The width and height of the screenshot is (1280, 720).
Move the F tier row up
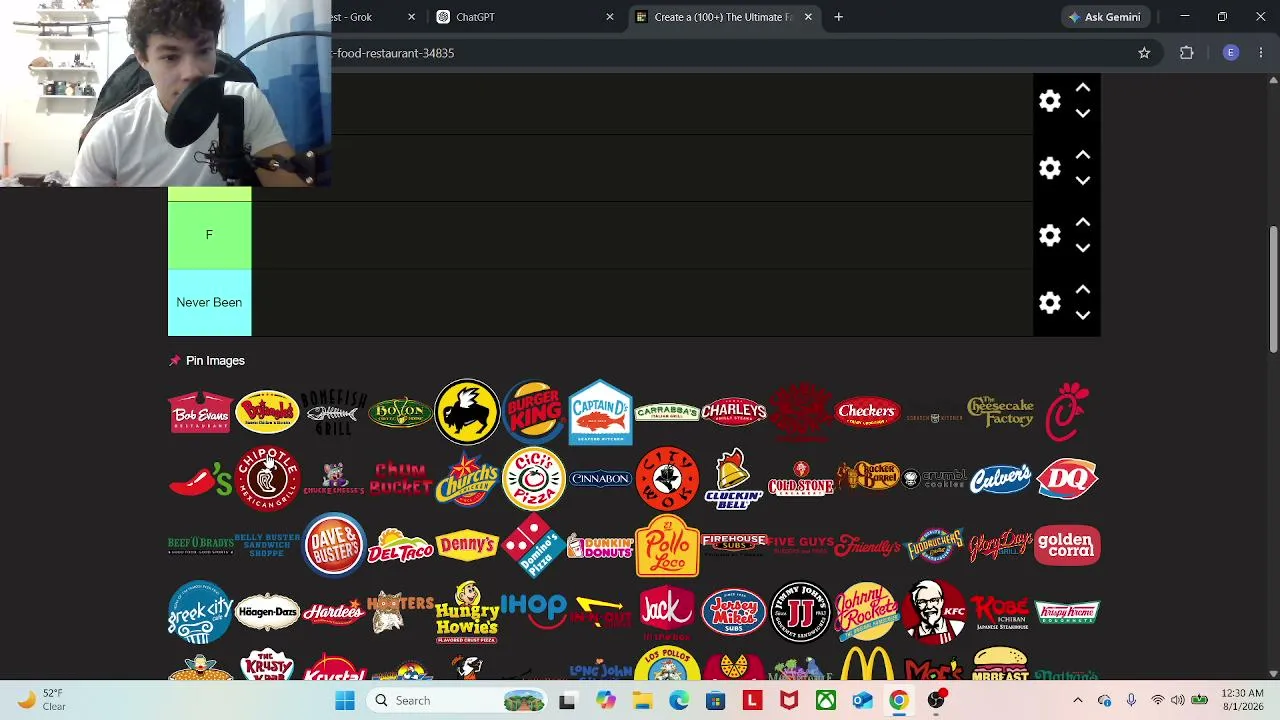tap(1082, 222)
